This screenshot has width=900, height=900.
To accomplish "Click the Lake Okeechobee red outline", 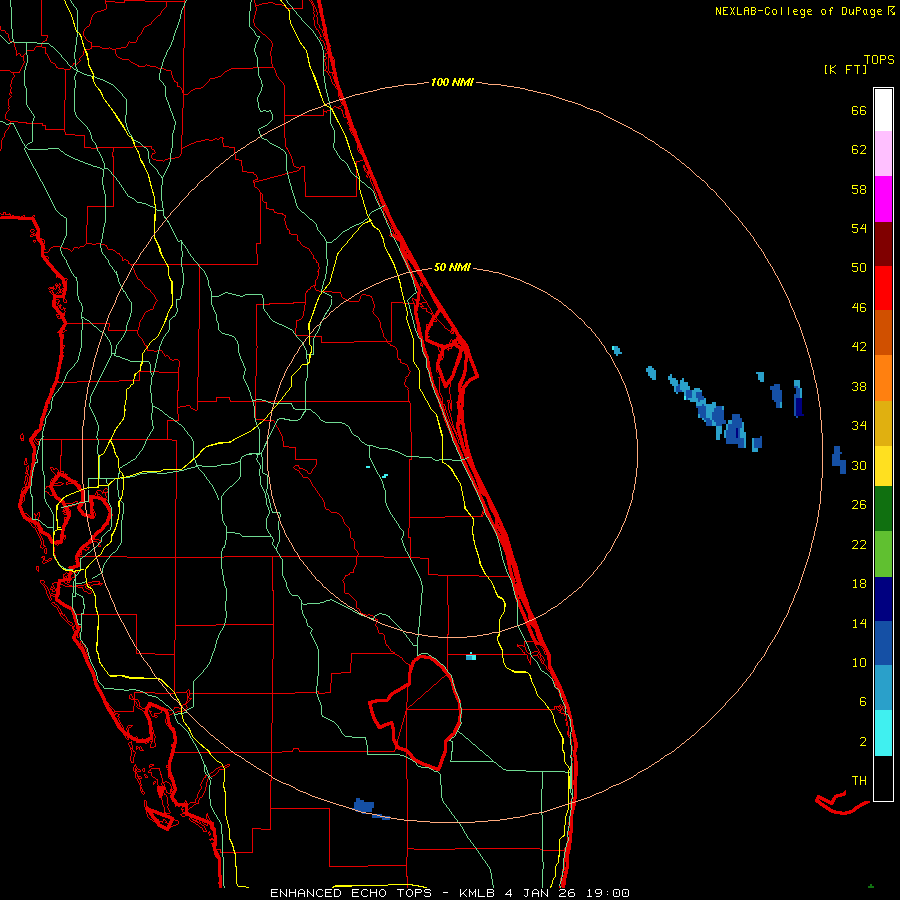I will 416,713.
